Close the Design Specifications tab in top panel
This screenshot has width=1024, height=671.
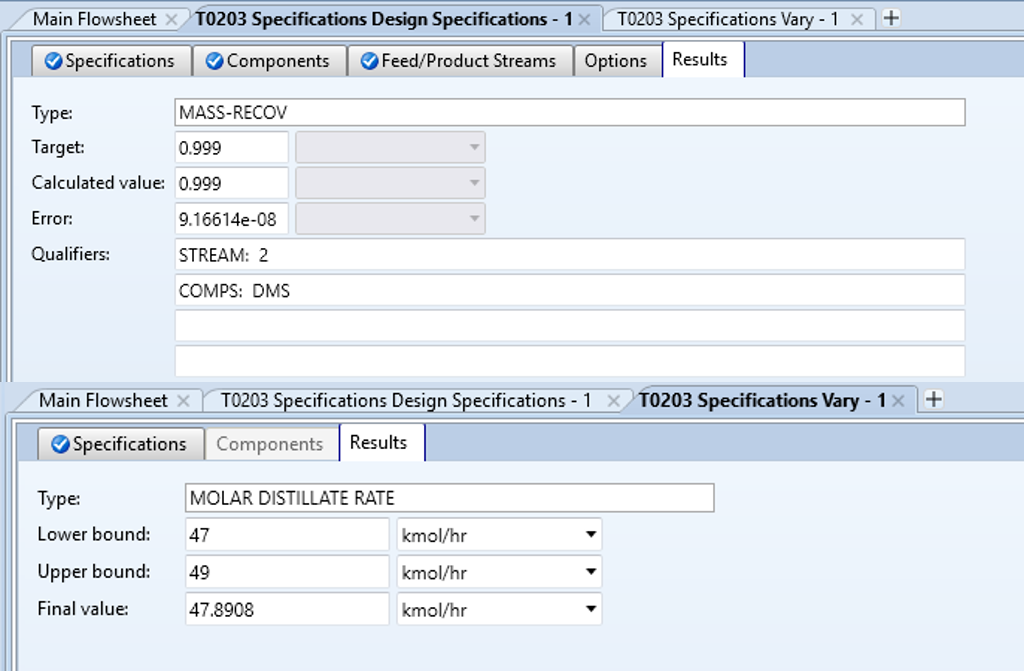tap(585, 19)
